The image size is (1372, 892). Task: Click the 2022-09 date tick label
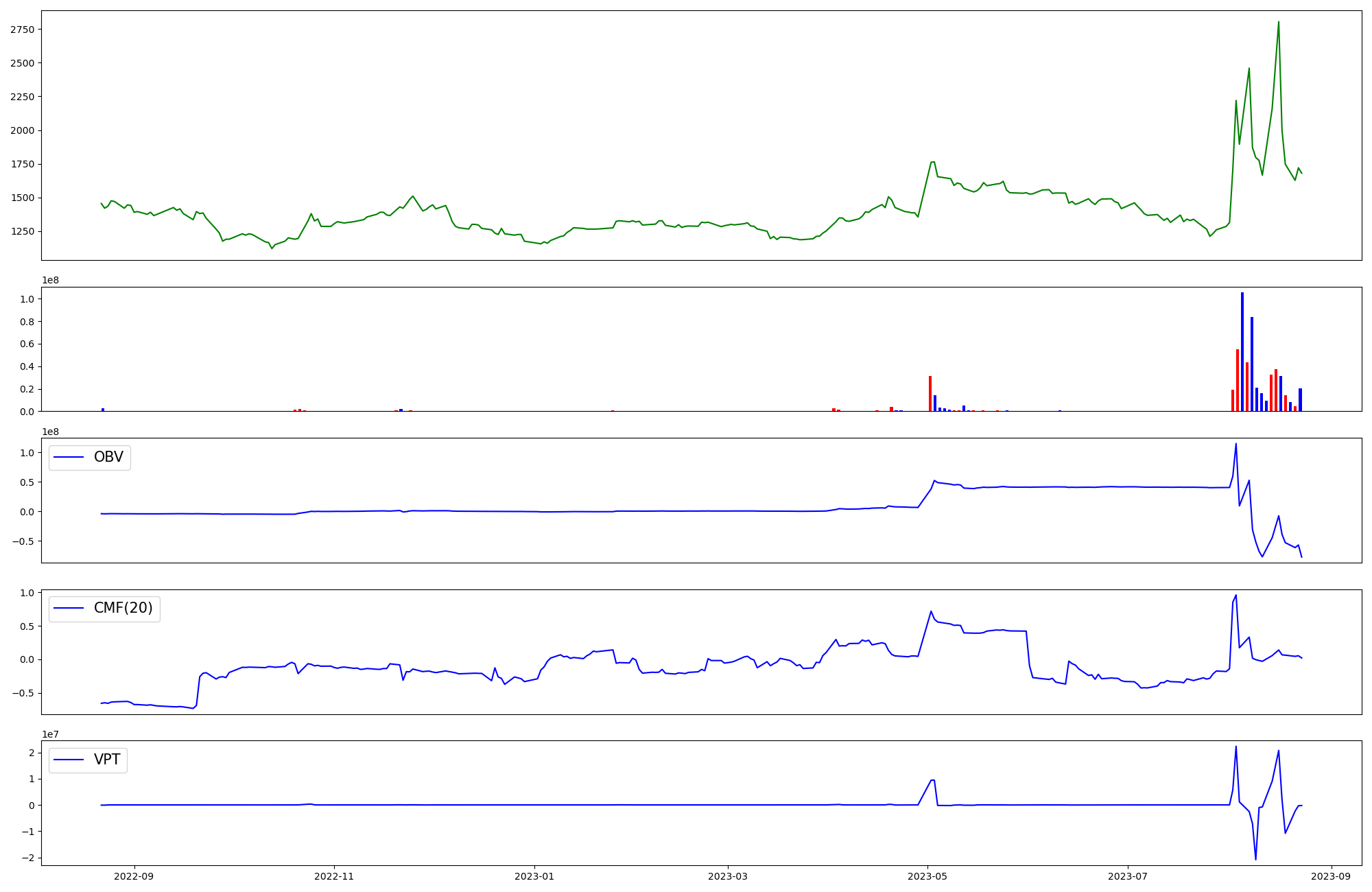coord(134,876)
